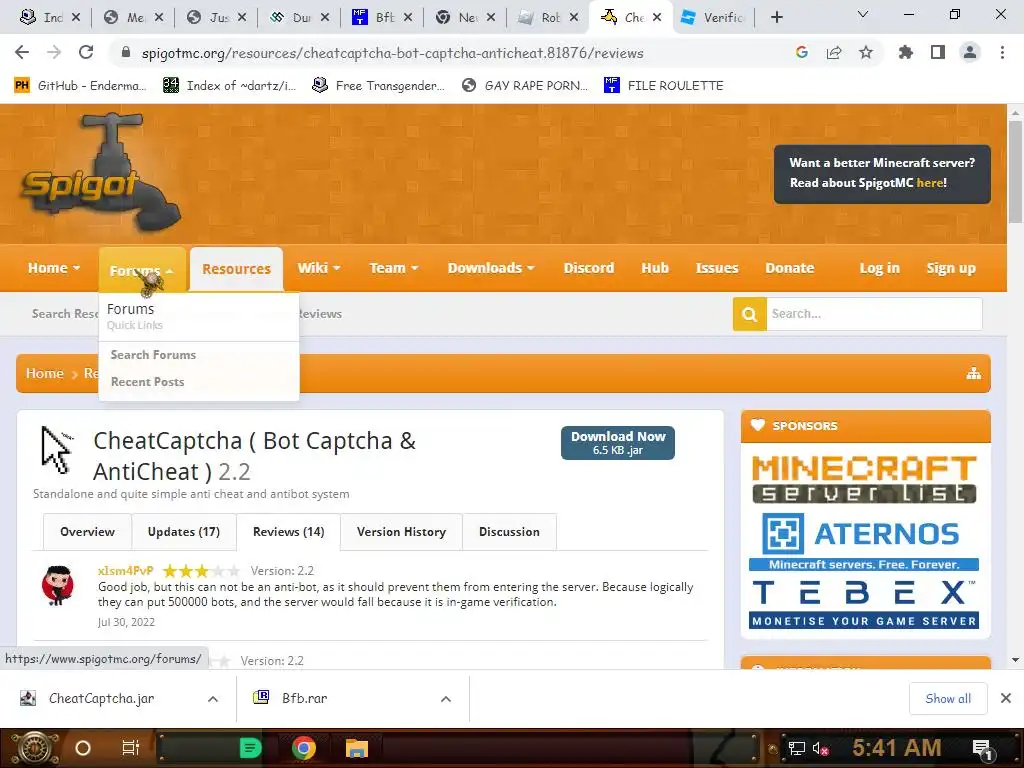Click the sitemap icon in breadcrumb bar
This screenshot has width=1024, height=768.
click(974, 374)
